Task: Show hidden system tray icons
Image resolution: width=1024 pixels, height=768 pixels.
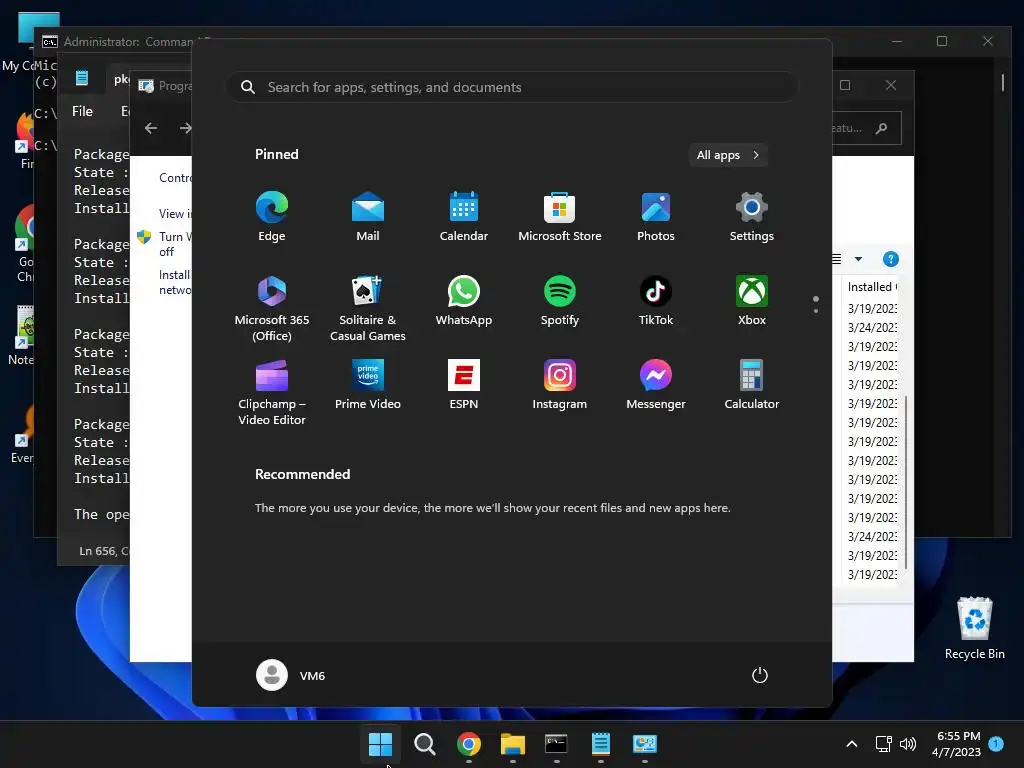Action: click(852, 744)
